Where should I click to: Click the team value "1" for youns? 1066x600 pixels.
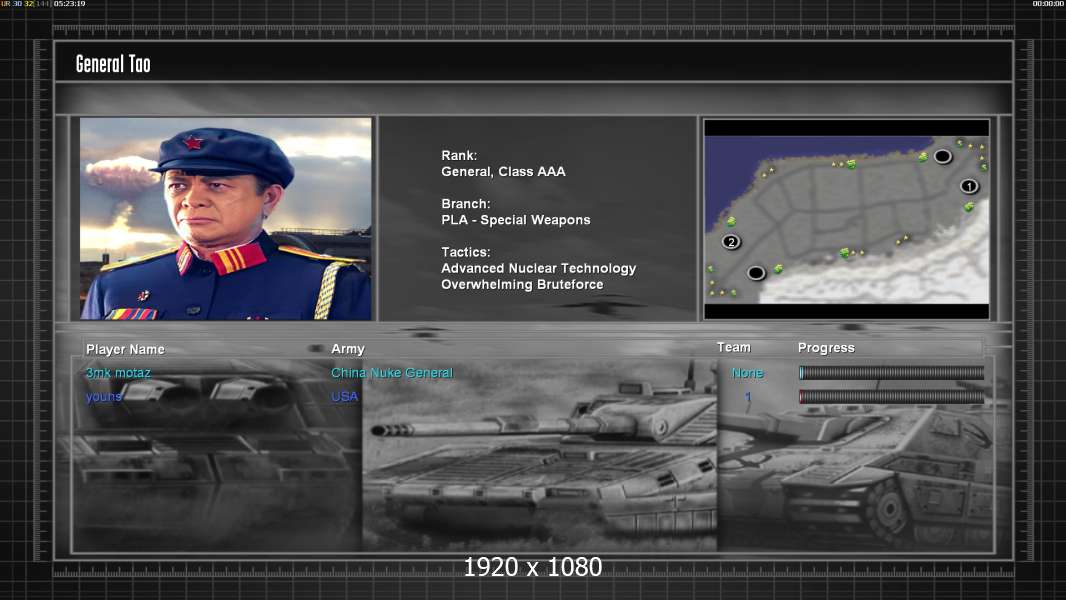point(748,397)
